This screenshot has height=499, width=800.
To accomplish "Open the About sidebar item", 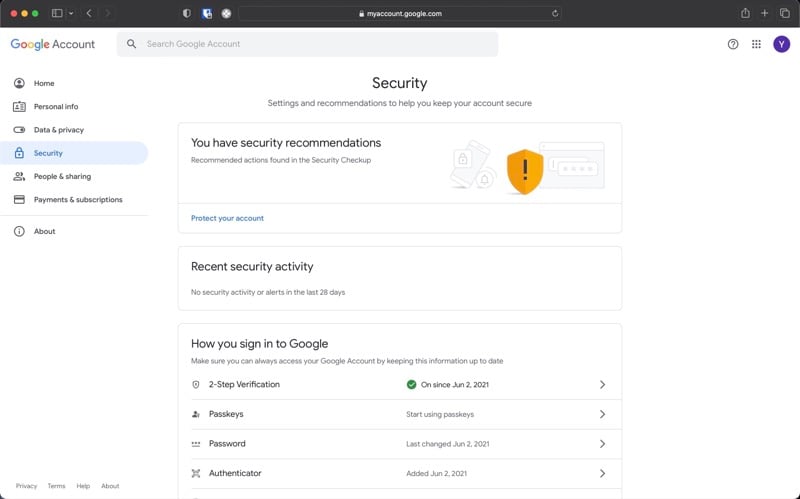I will pos(74,231).
